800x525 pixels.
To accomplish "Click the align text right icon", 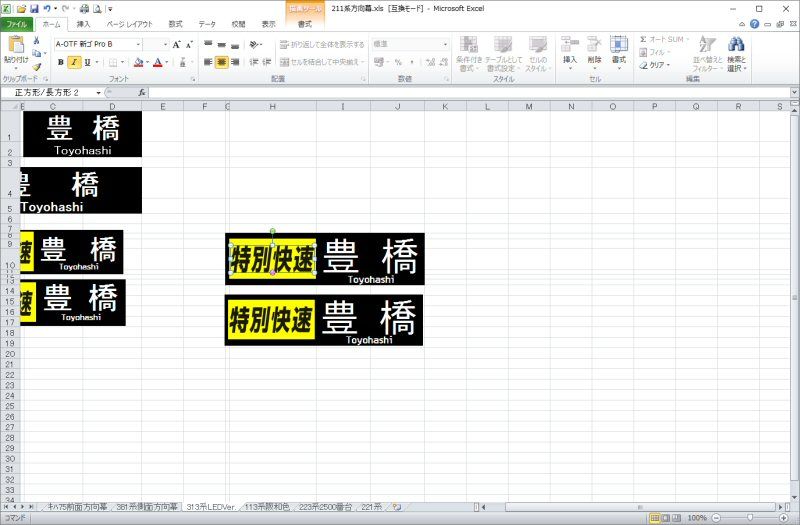I will coord(235,62).
